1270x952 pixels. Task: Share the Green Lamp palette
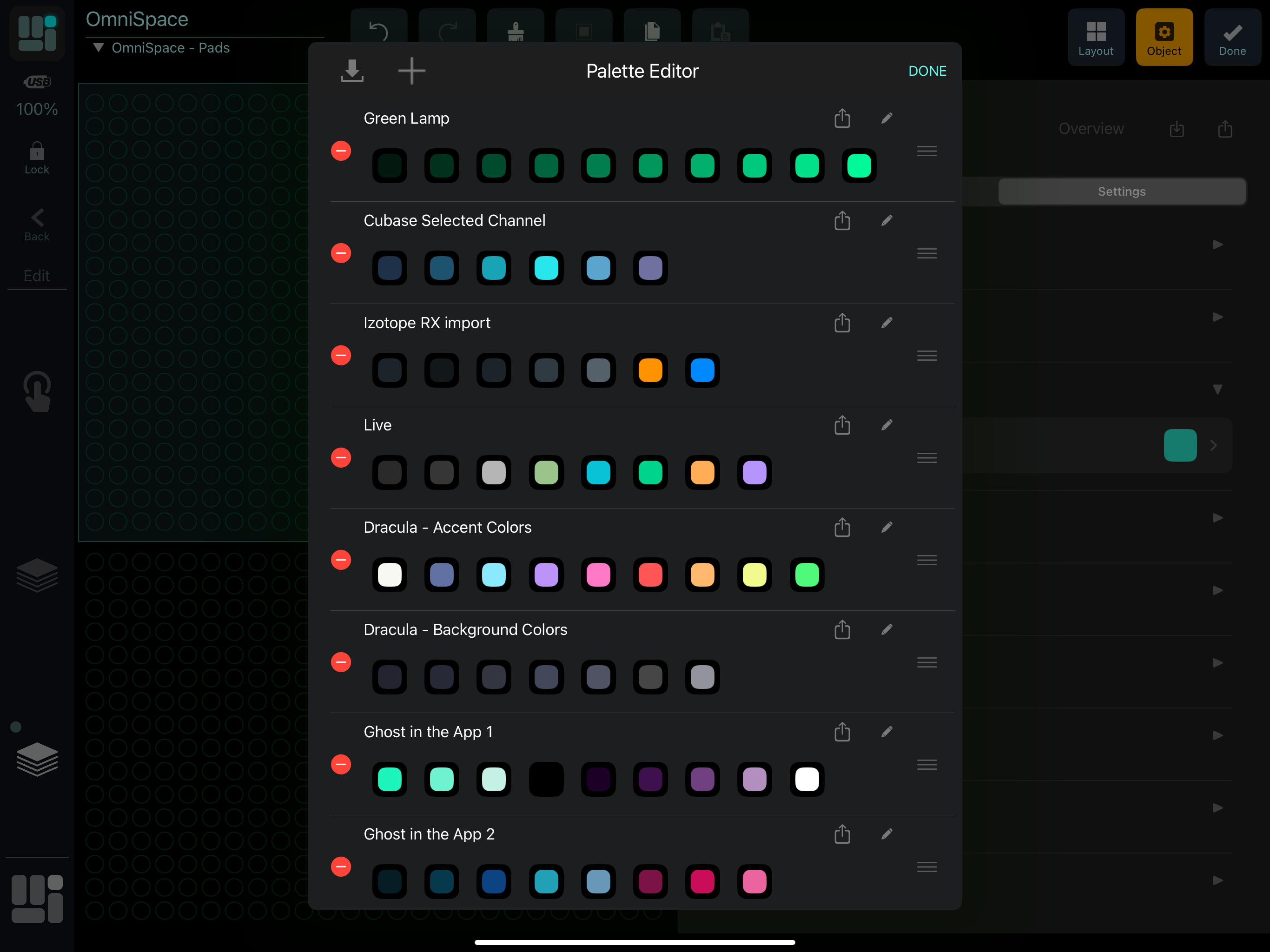842,118
